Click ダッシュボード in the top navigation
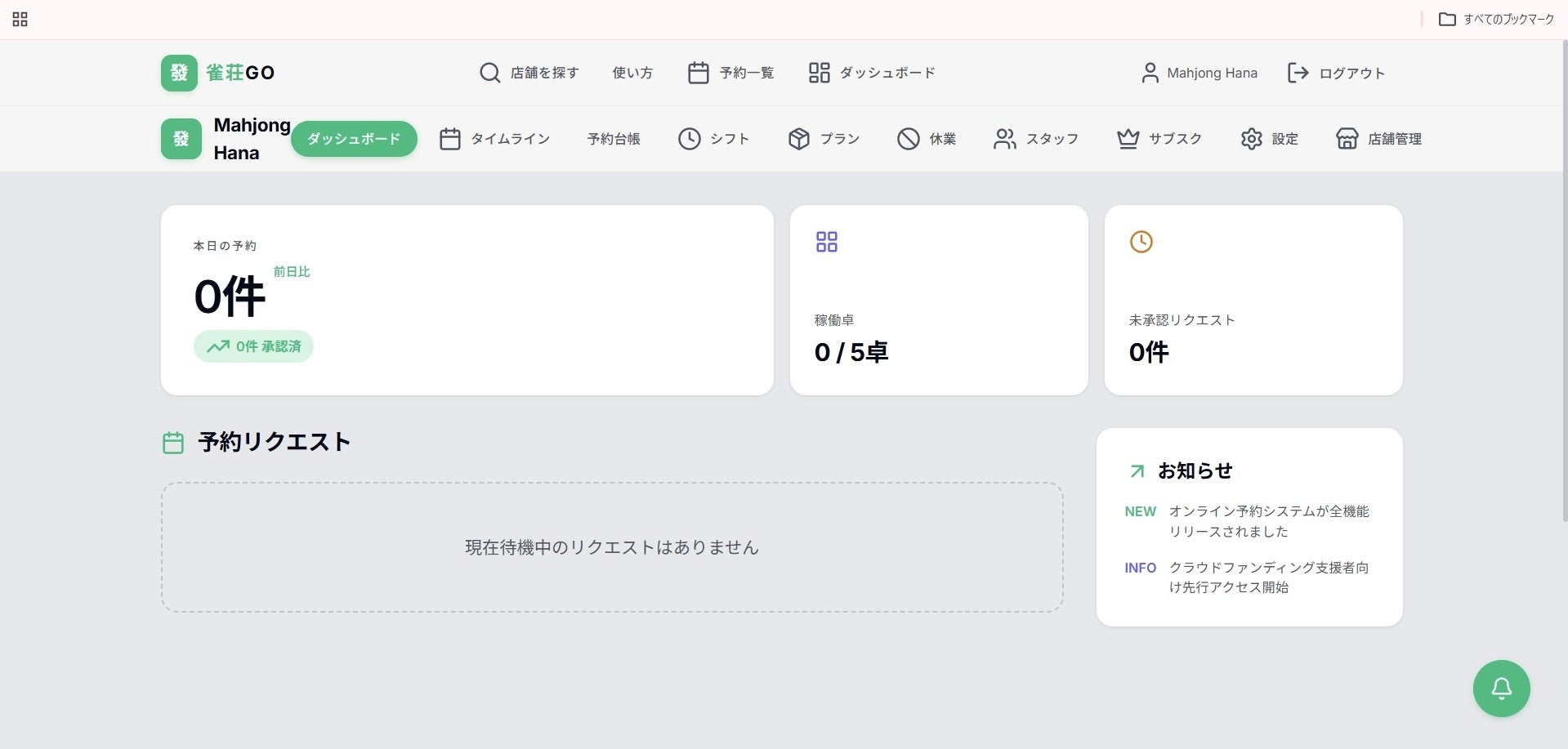The height and width of the screenshot is (749, 1568). coord(872,73)
